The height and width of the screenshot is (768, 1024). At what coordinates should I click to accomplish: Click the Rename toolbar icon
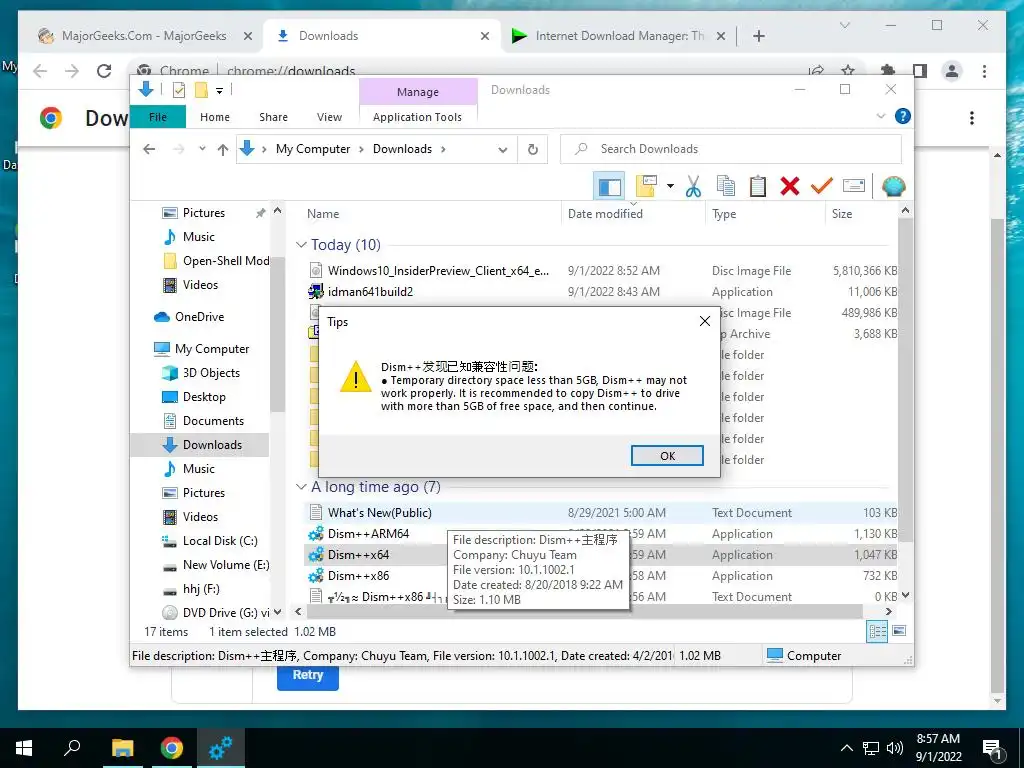coord(854,186)
